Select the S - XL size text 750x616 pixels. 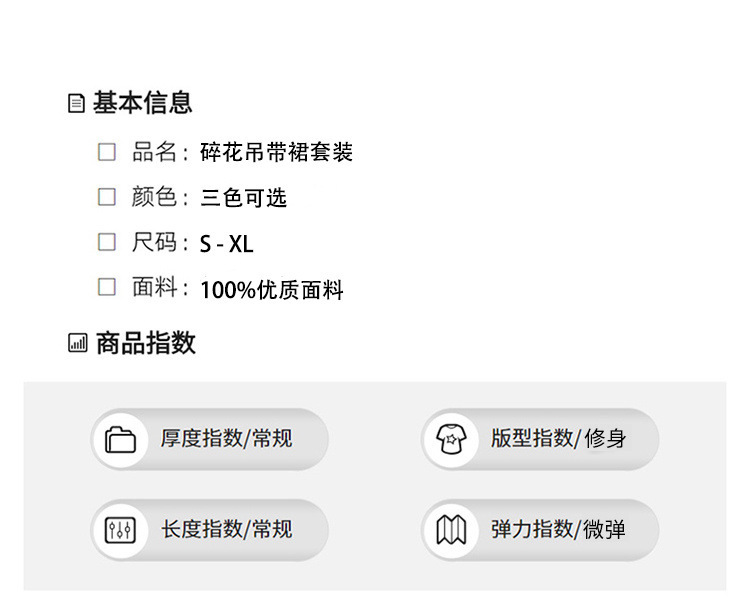[227, 244]
